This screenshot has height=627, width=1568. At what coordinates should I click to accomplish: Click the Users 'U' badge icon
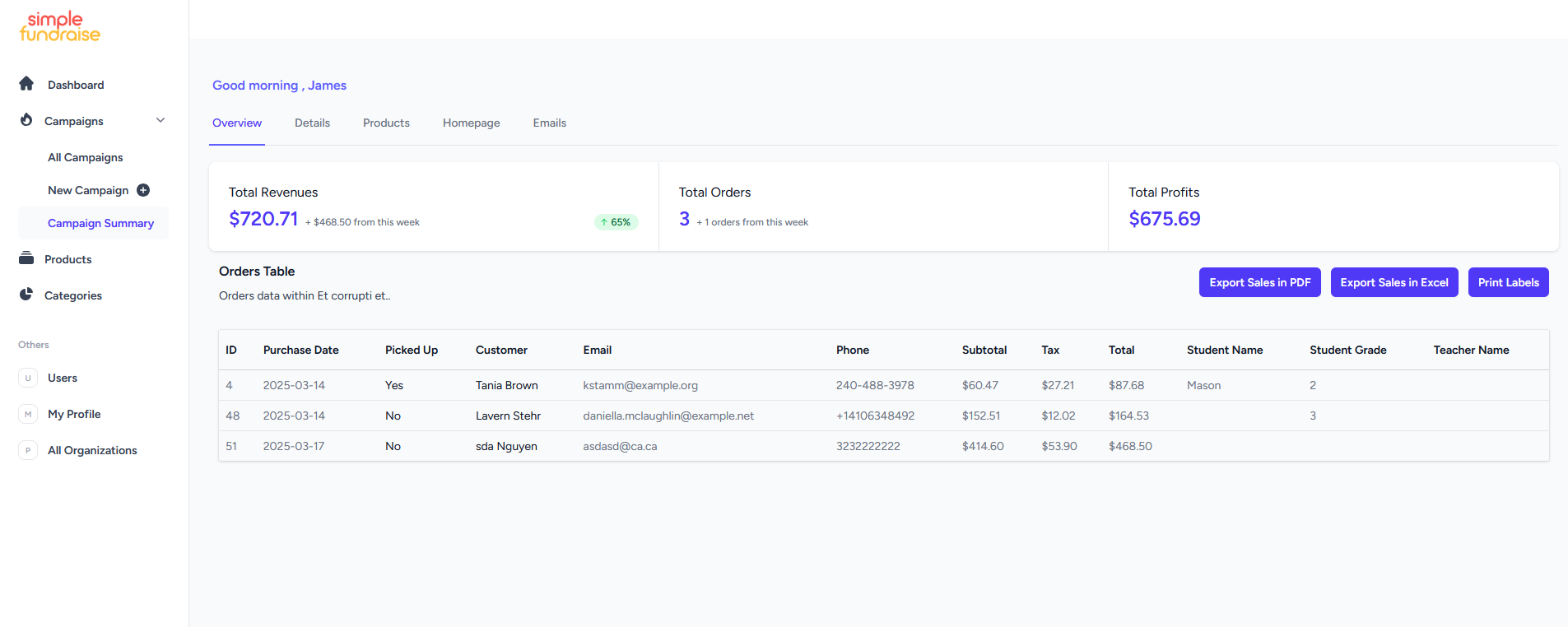pos(28,378)
